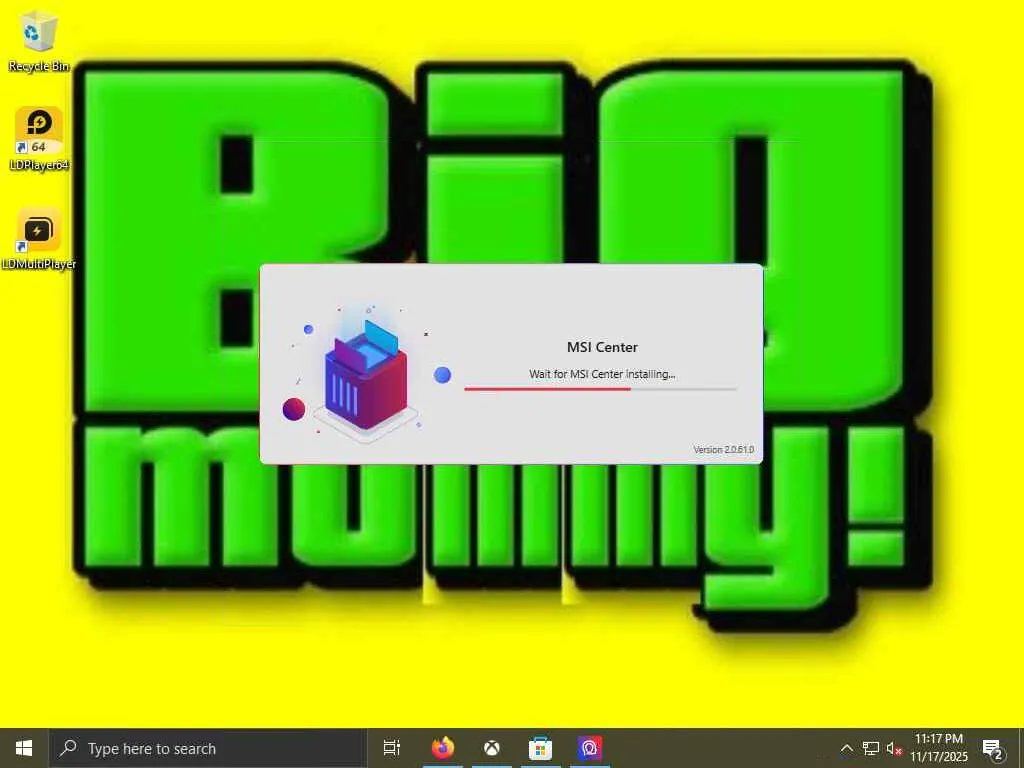
Task: Open Microsoft Store from taskbar
Action: tap(540, 748)
